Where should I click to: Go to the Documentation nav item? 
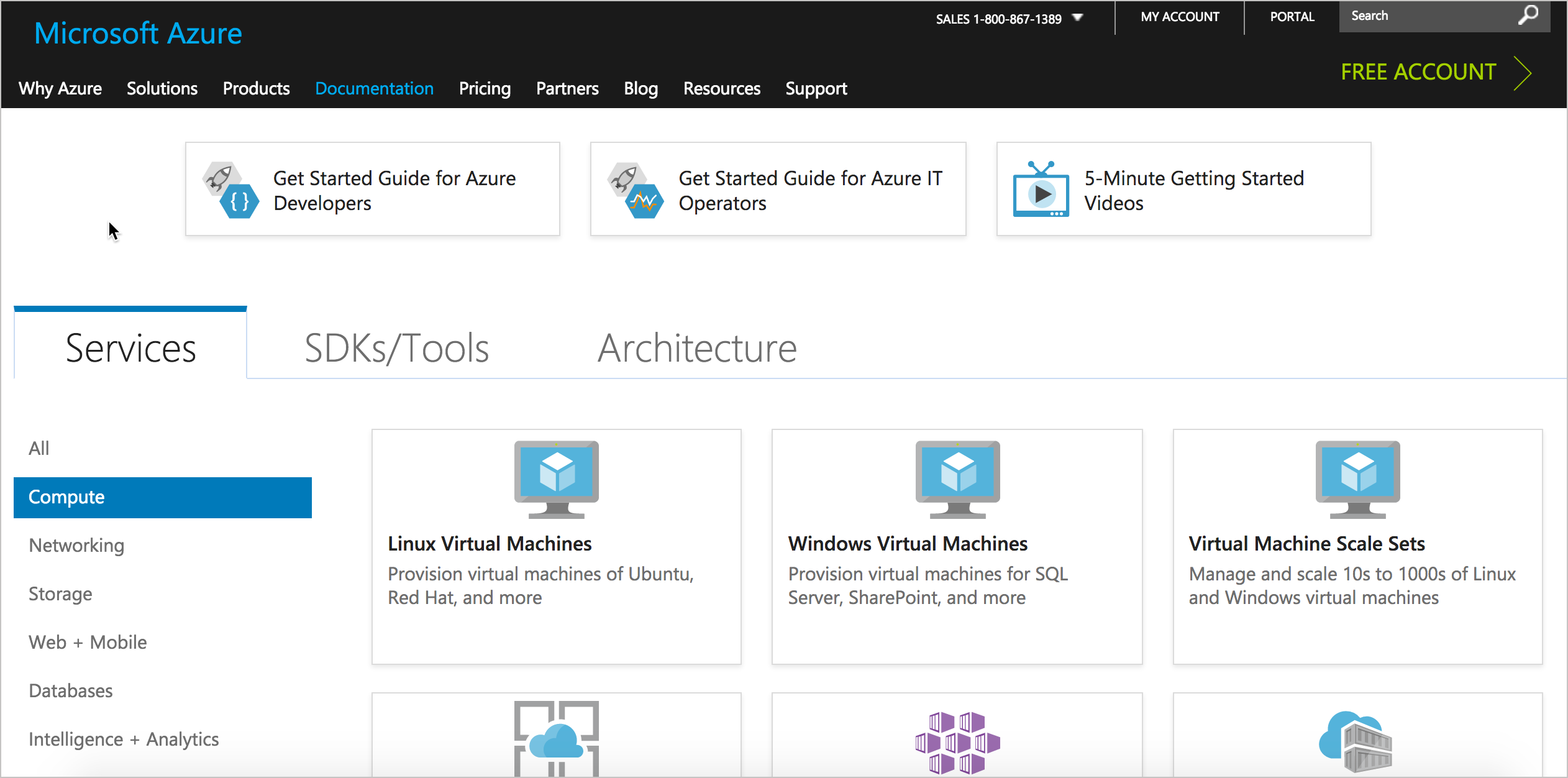pos(375,88)
